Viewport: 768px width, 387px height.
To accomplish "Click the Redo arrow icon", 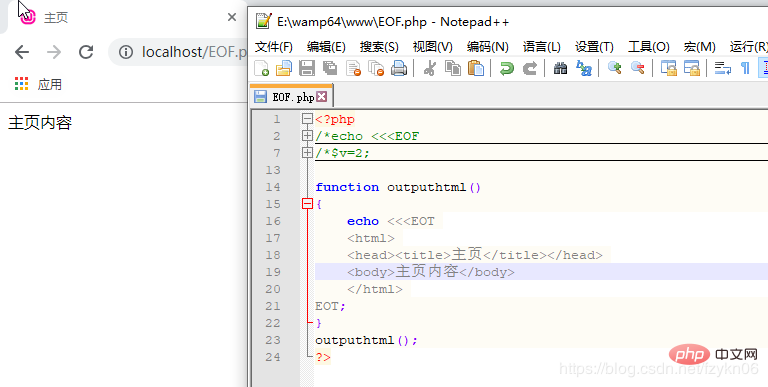I will pyautogui.click(x=529, y=68).
